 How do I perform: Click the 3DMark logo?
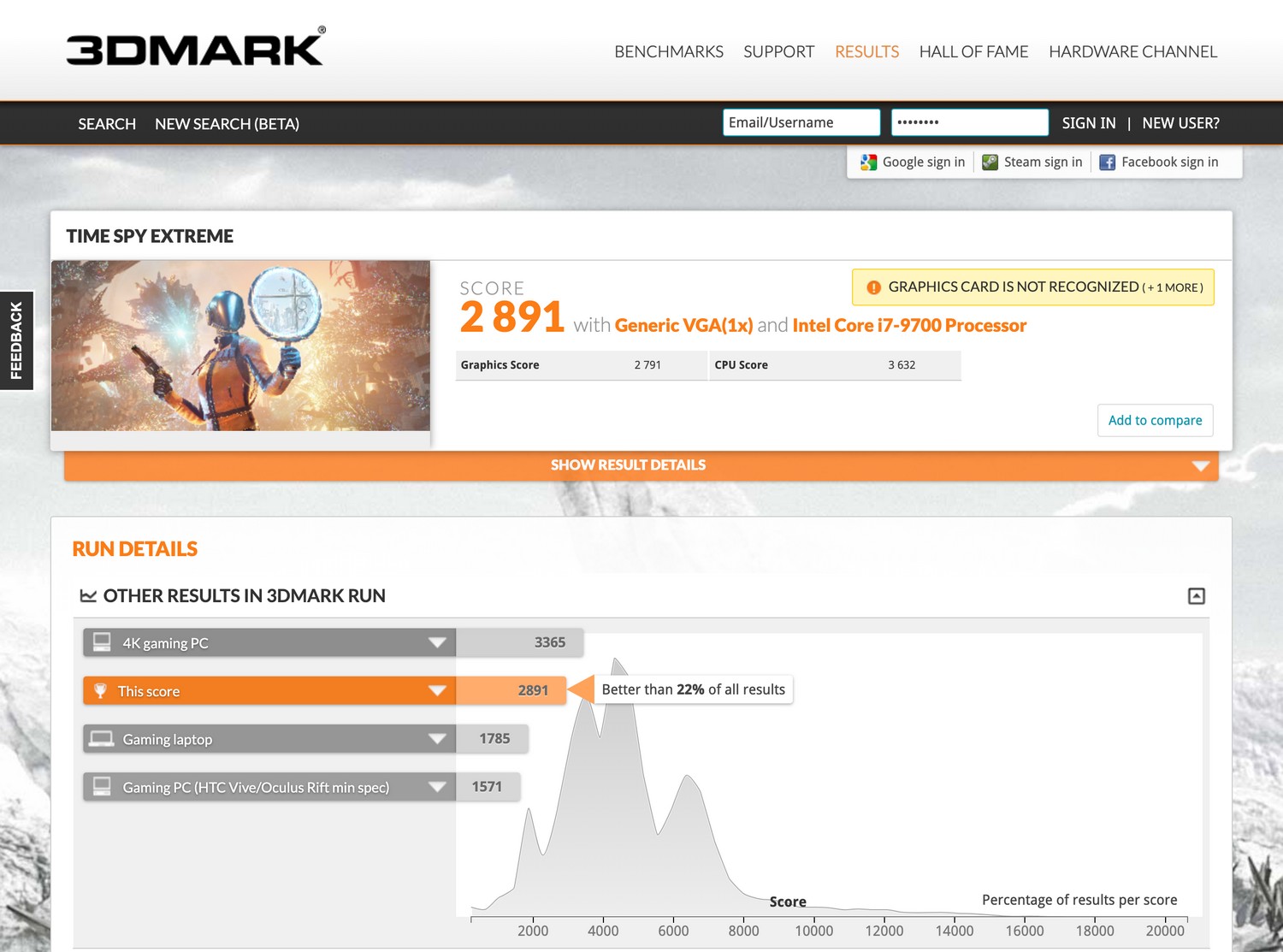pos(195,49)
